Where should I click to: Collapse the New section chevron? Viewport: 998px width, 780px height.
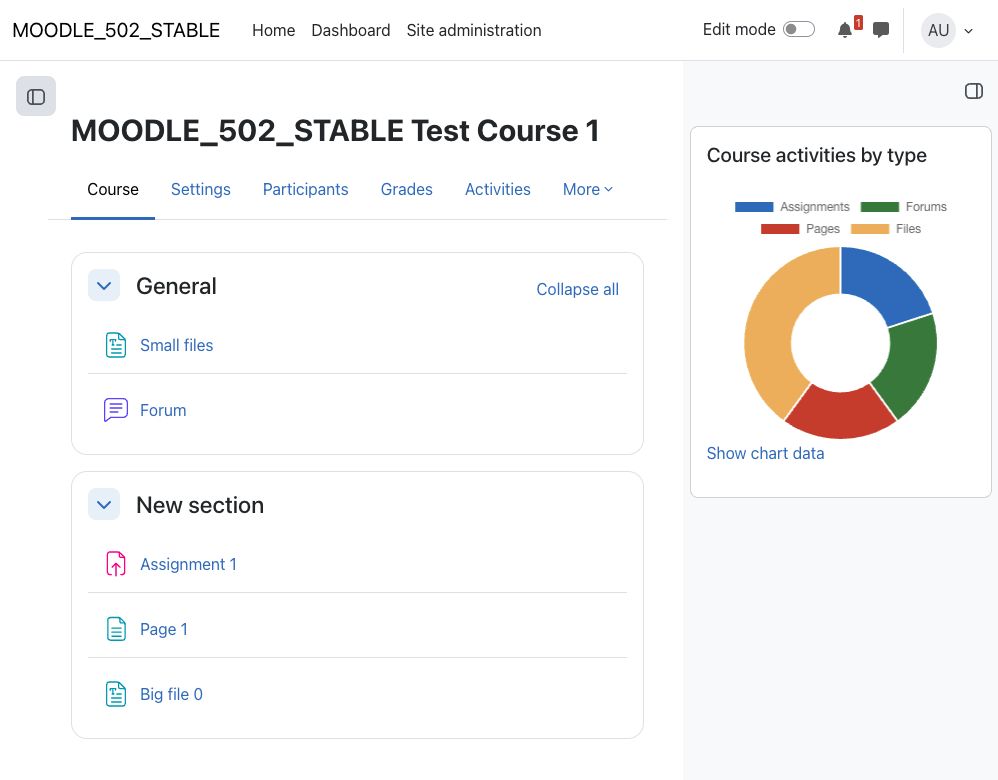pos(104,505)
